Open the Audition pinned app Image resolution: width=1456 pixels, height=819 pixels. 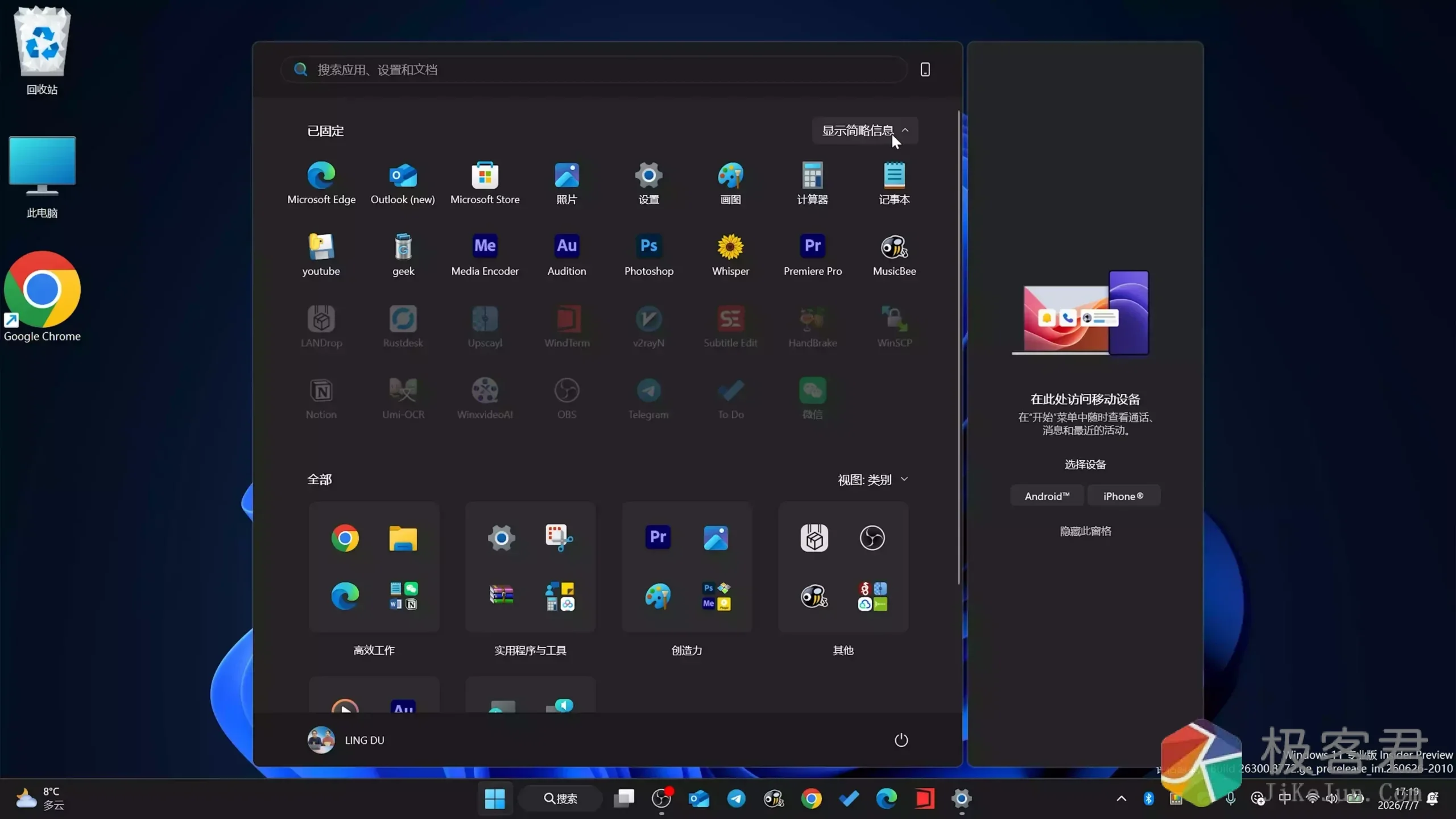click(x=566, y=255)
